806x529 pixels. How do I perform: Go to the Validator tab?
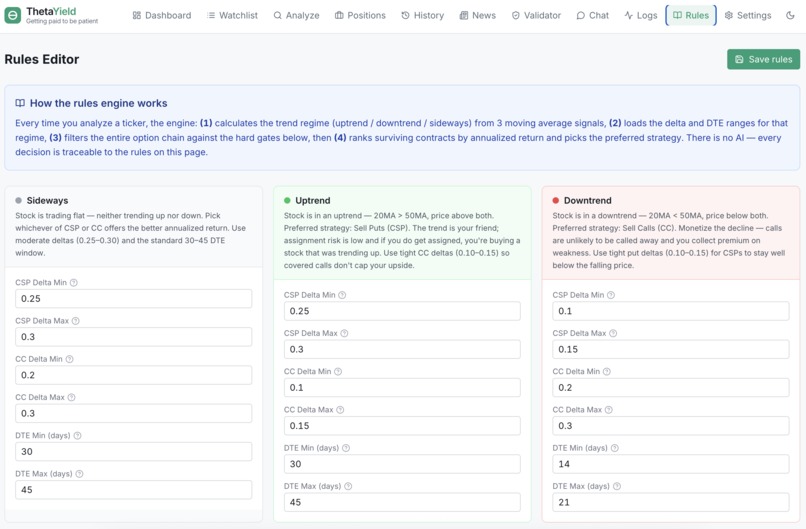click(536, 15)
